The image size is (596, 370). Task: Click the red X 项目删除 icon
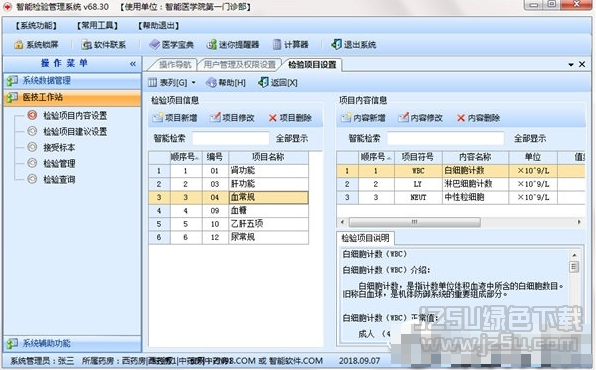[x=273, y=118]
